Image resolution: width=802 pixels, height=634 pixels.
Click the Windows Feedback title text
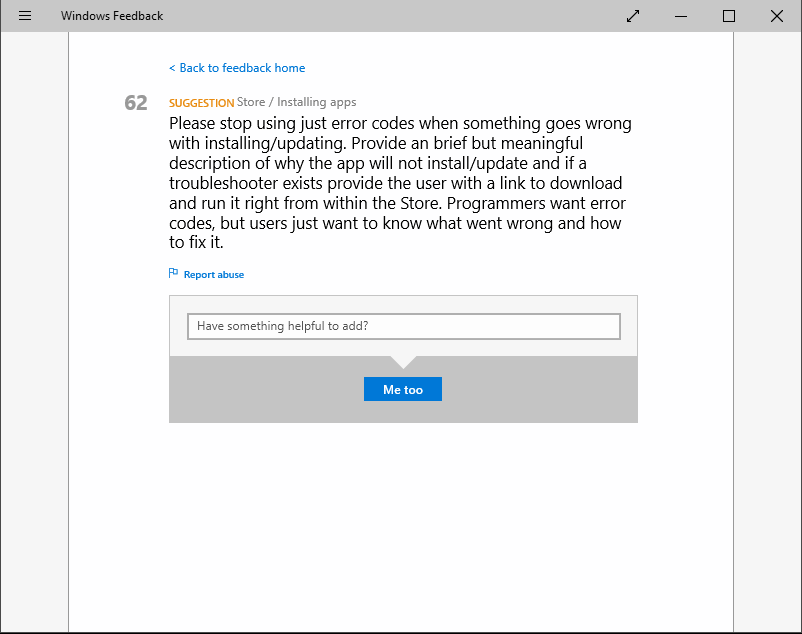point(112,16)
